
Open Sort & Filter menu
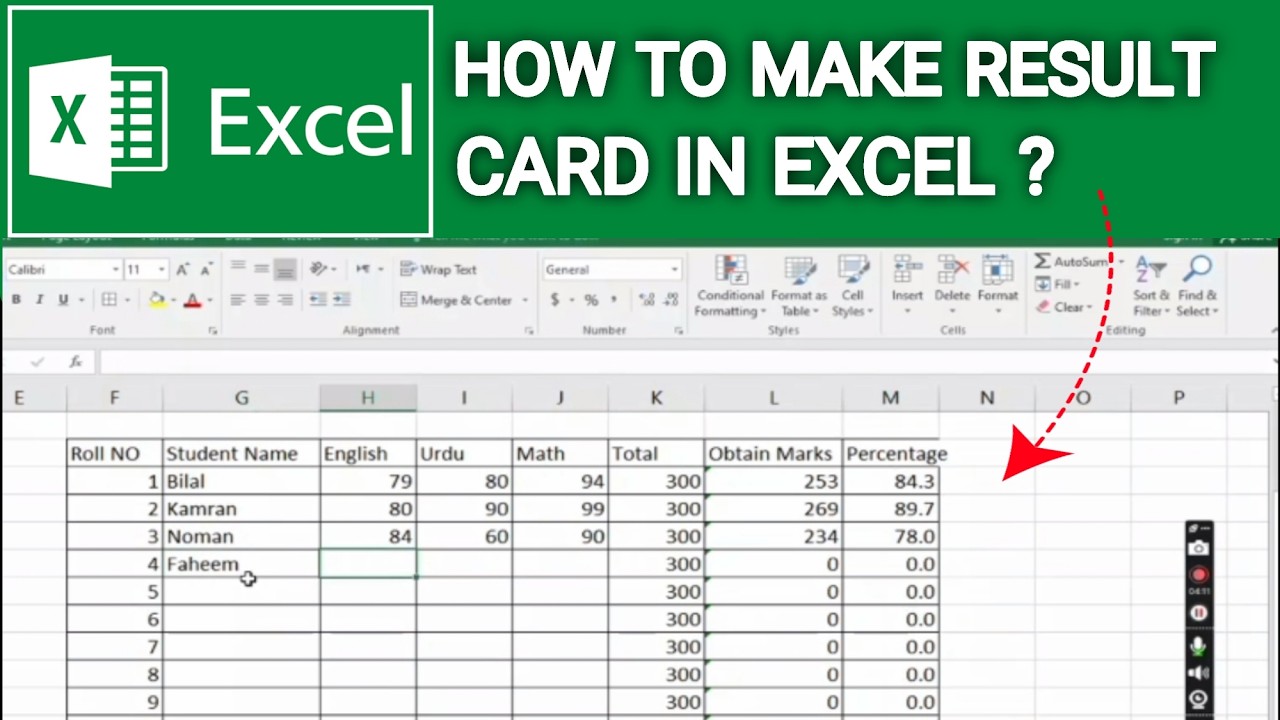pos(1151,287)
